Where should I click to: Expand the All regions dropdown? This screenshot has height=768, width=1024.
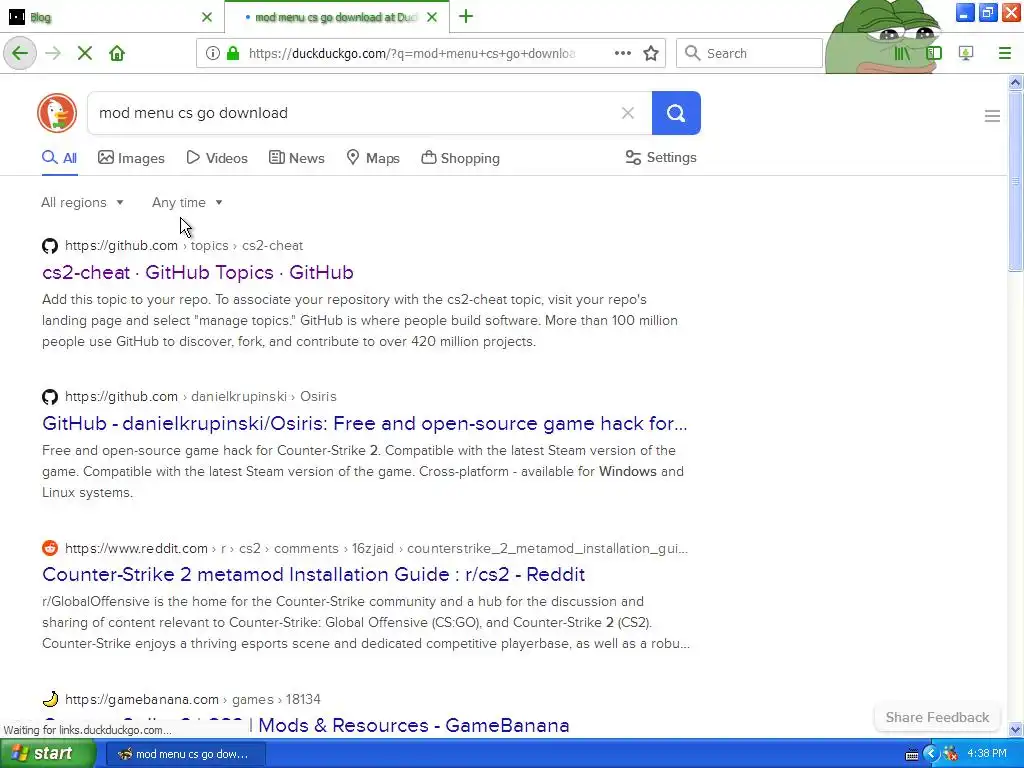[82, 202]
